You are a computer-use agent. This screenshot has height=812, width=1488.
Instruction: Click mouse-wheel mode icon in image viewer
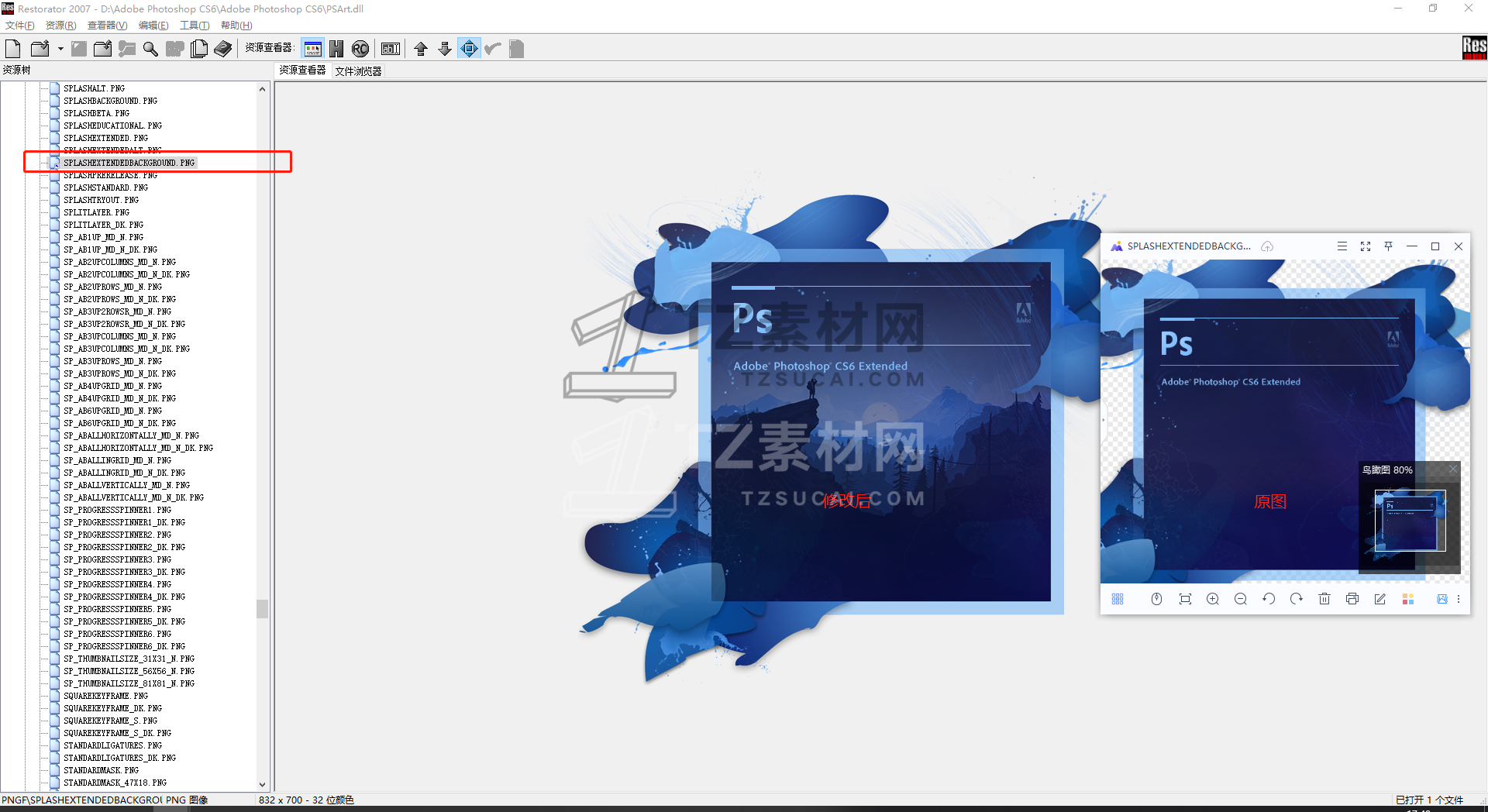coord(1156,599)
